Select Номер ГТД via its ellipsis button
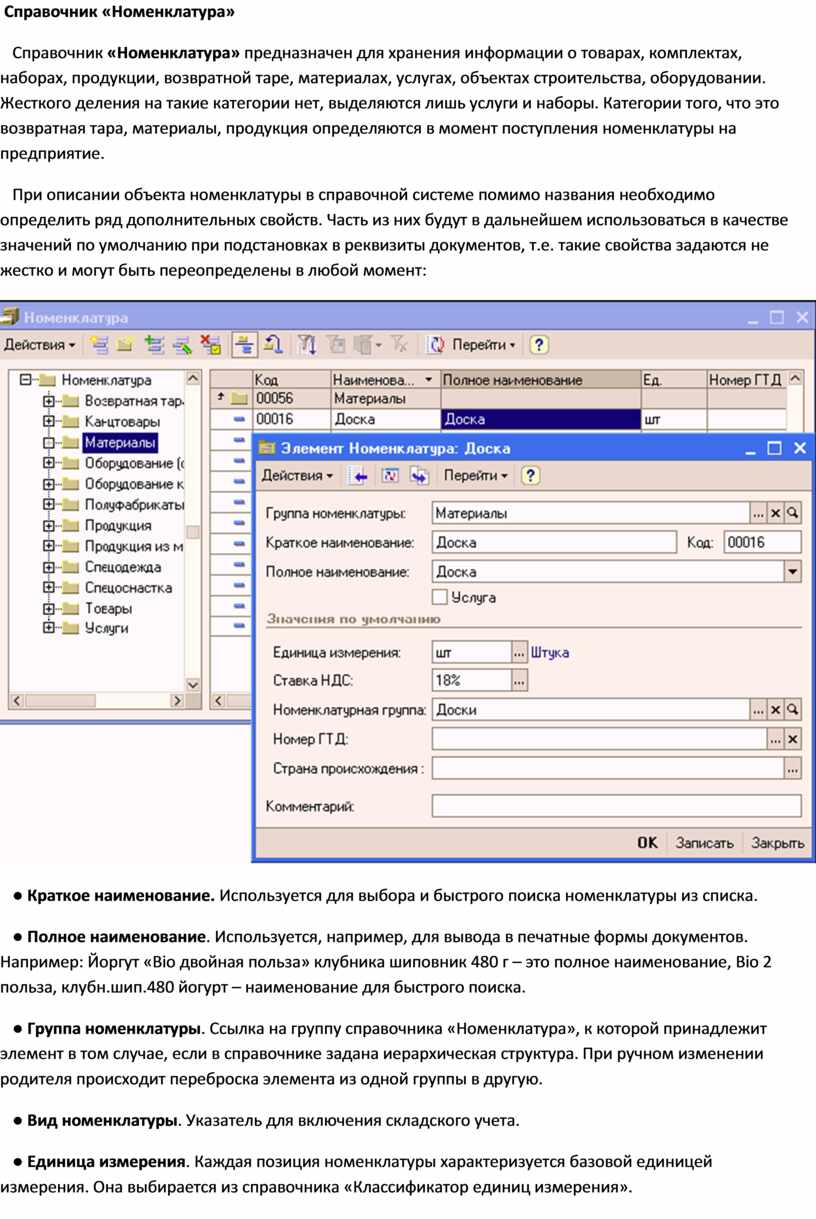 [775, 740]
